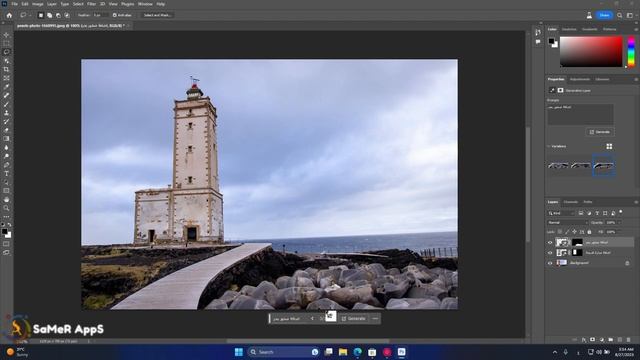Pick a color in the red gradient field
The height and width of the screenshot is (360, 640).
click(591, 52)
